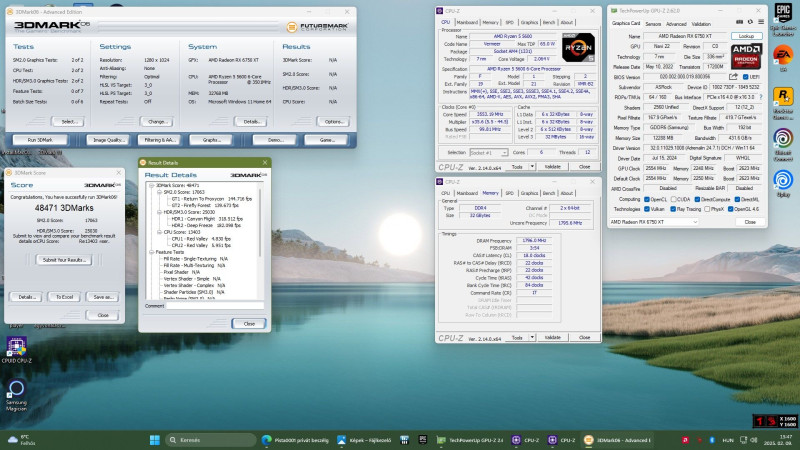Open the Sensors tab in GPU-Z

(x=653, y=24)
